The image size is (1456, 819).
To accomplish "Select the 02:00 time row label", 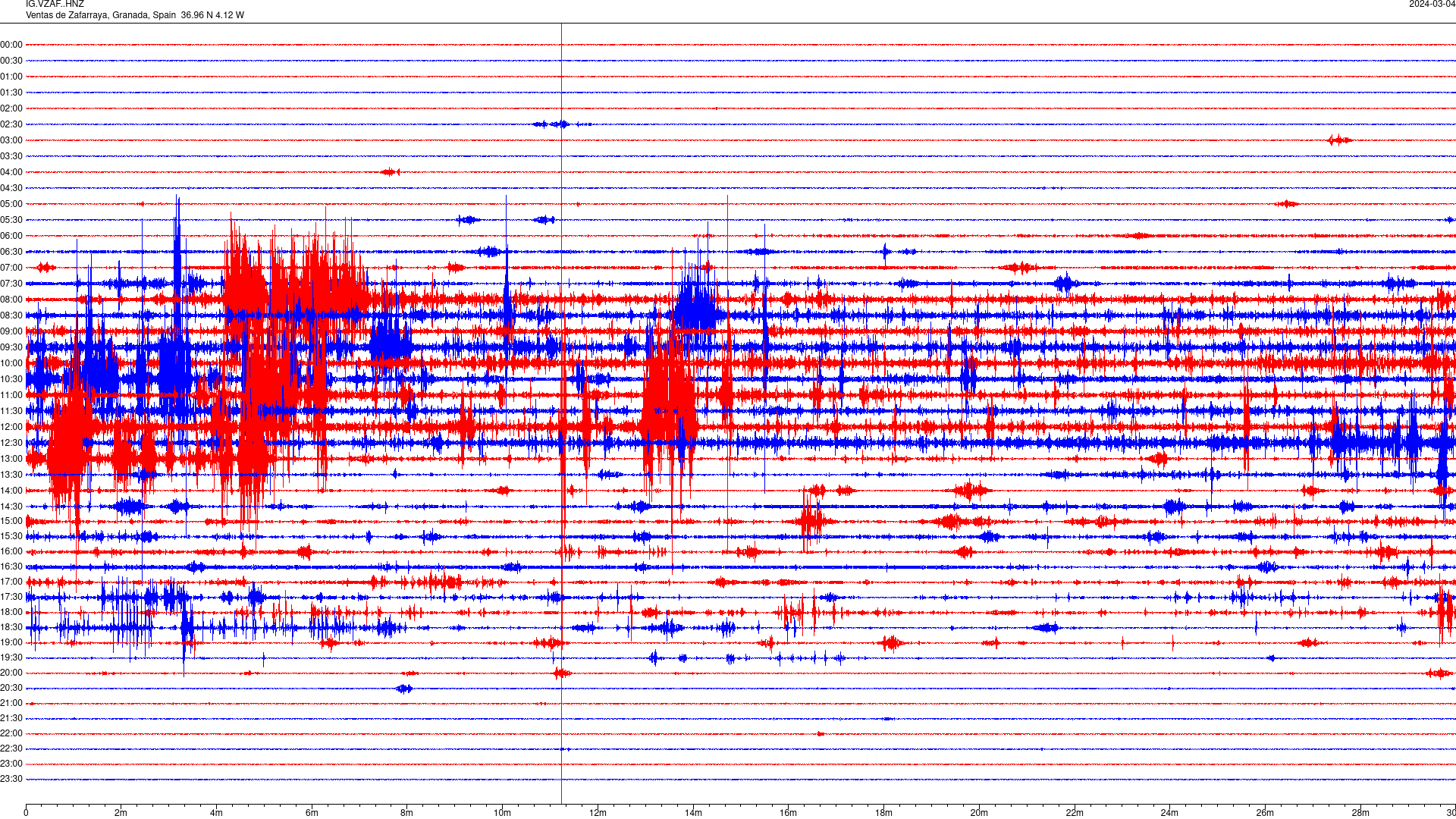I will pos(11,108).
